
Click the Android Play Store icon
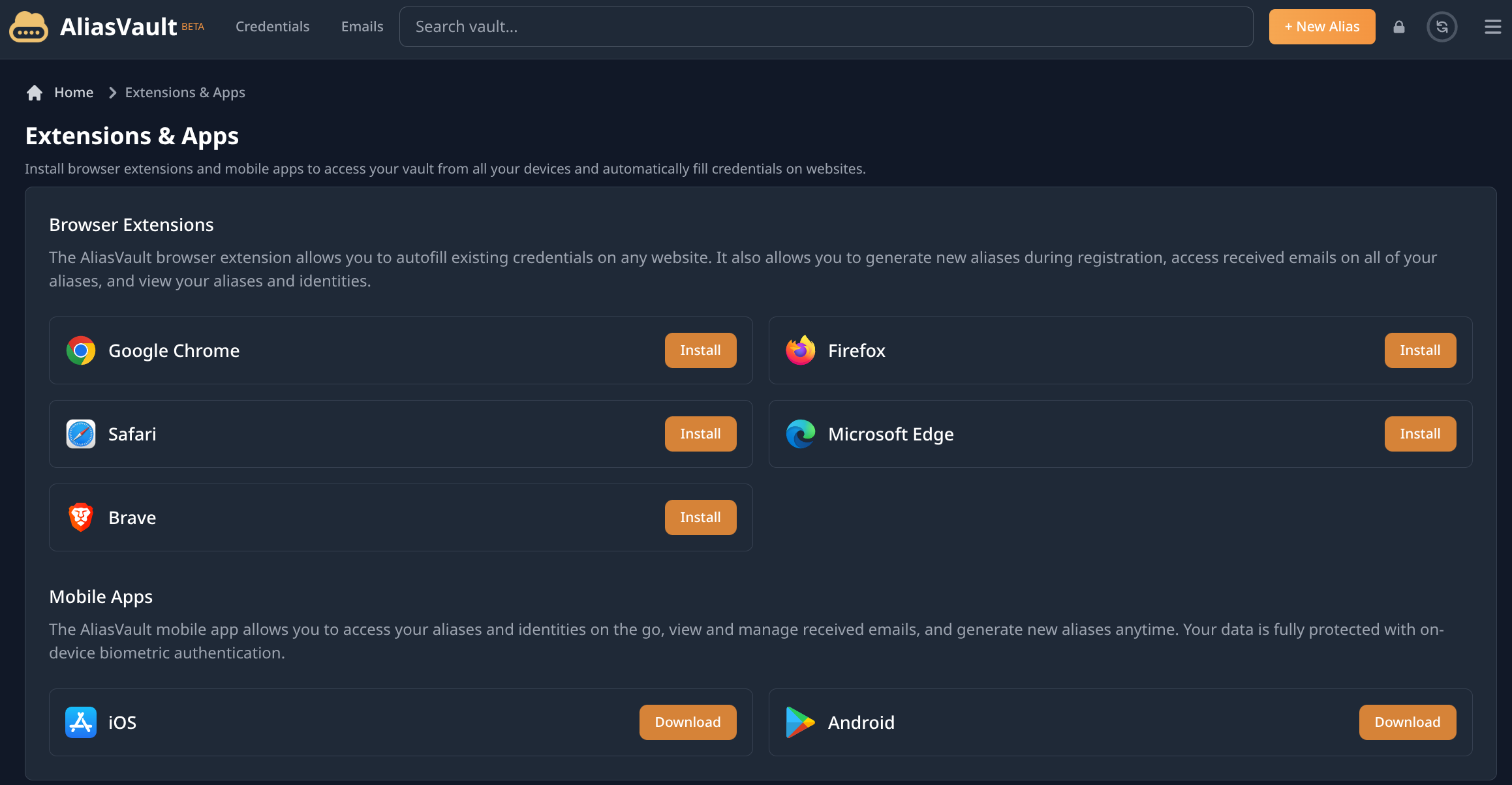click(801, 722)
